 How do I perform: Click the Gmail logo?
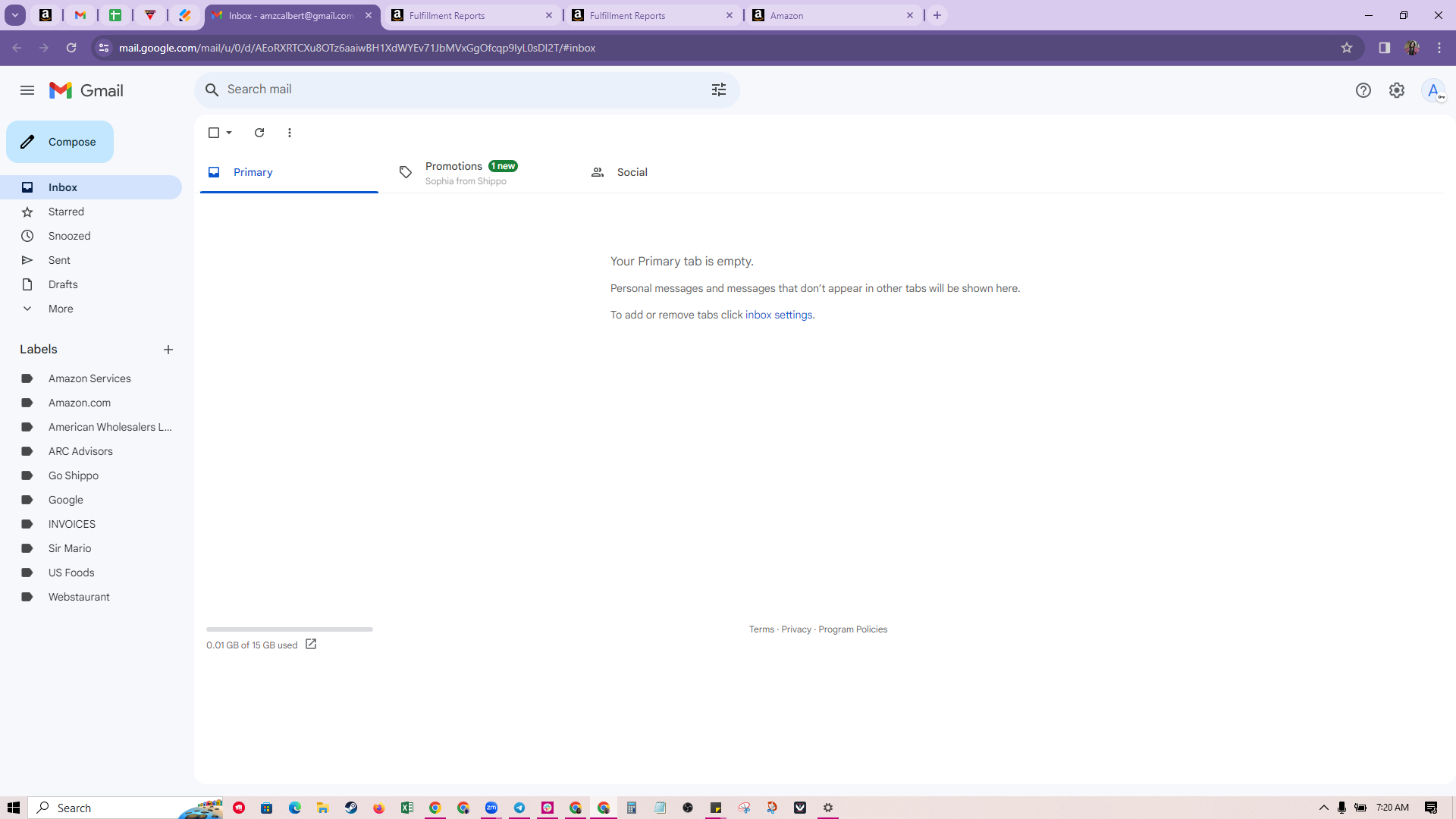[x=86, y=90]
